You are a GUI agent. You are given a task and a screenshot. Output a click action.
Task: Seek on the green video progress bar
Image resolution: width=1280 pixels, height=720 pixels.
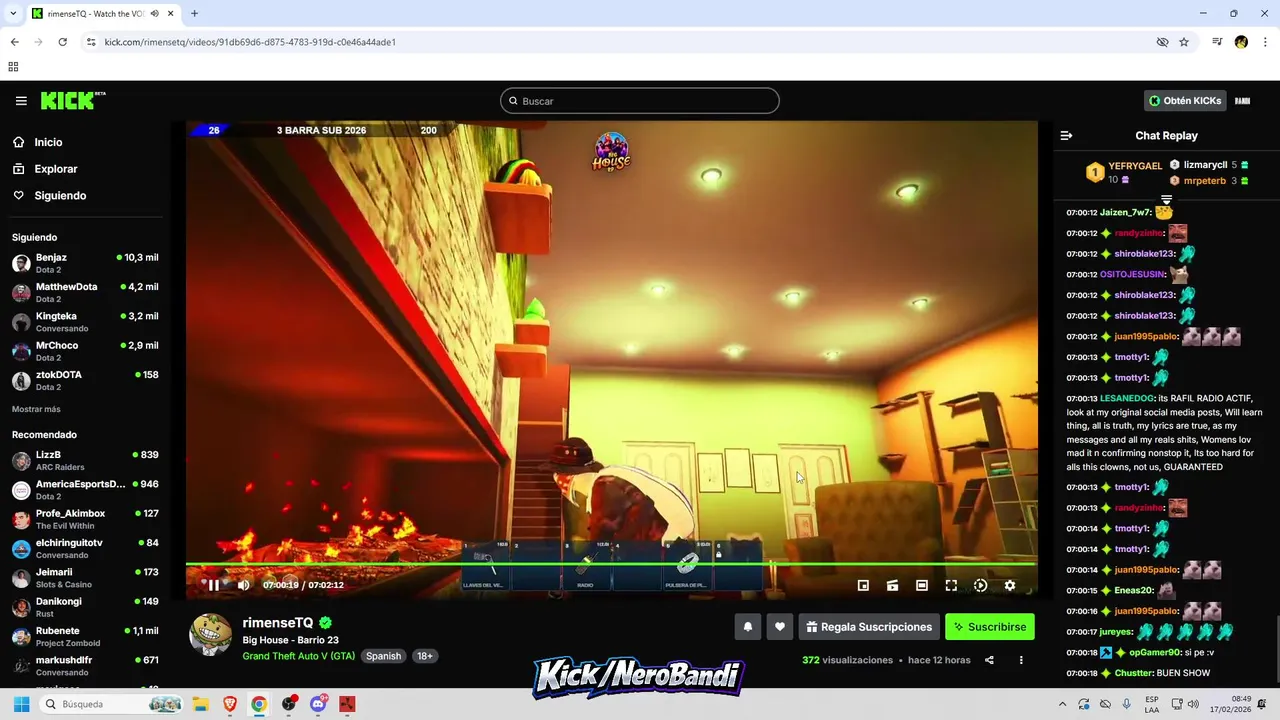(x=611, y=564)
